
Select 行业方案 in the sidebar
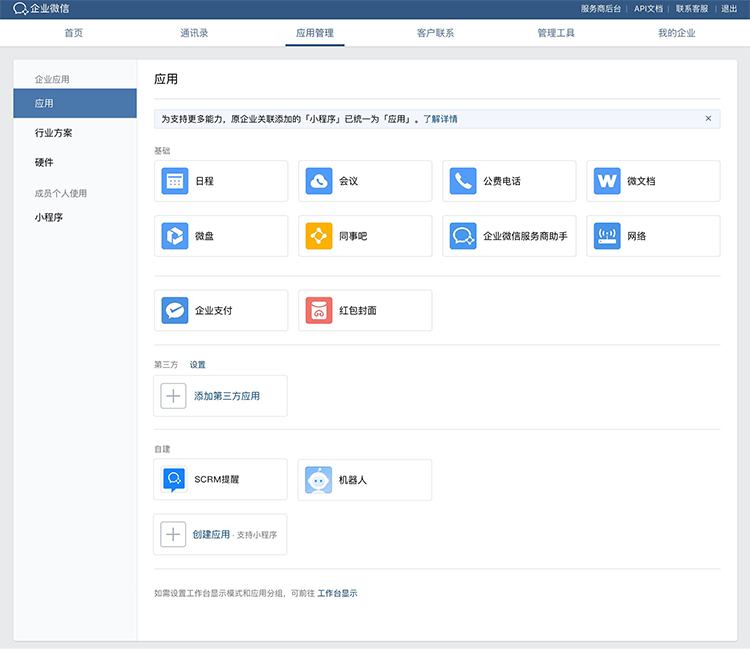(x=53, y=133)
